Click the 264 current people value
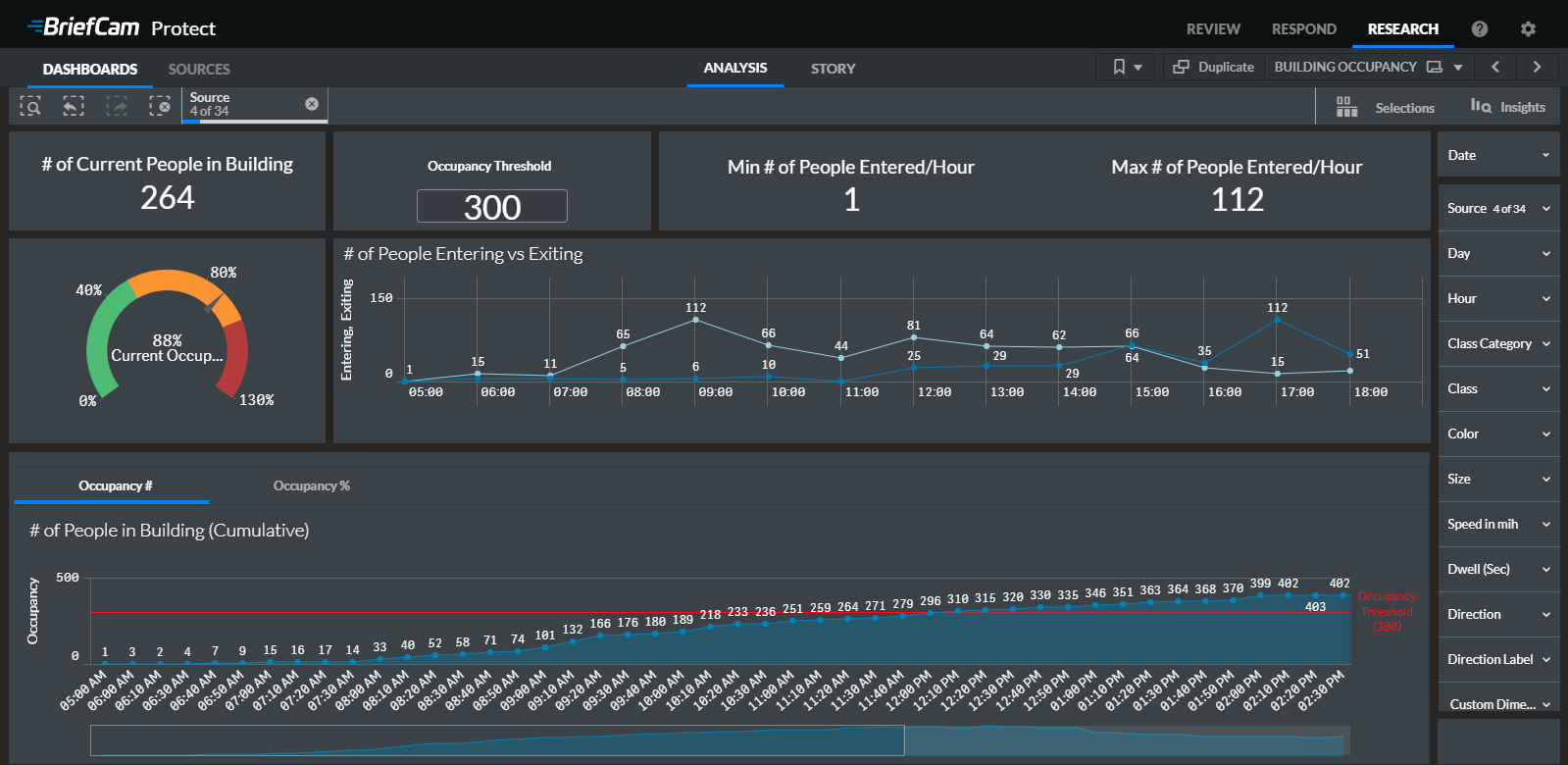The width and height of the screenshot is (1568, 765). pos(168,198)
